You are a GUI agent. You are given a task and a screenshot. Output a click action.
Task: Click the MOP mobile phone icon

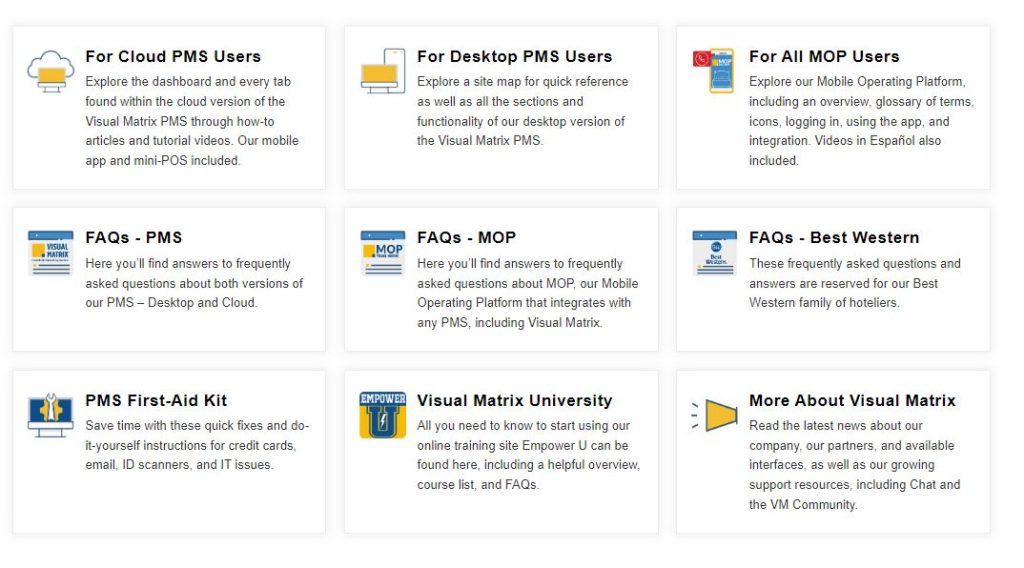pos(714,72)
